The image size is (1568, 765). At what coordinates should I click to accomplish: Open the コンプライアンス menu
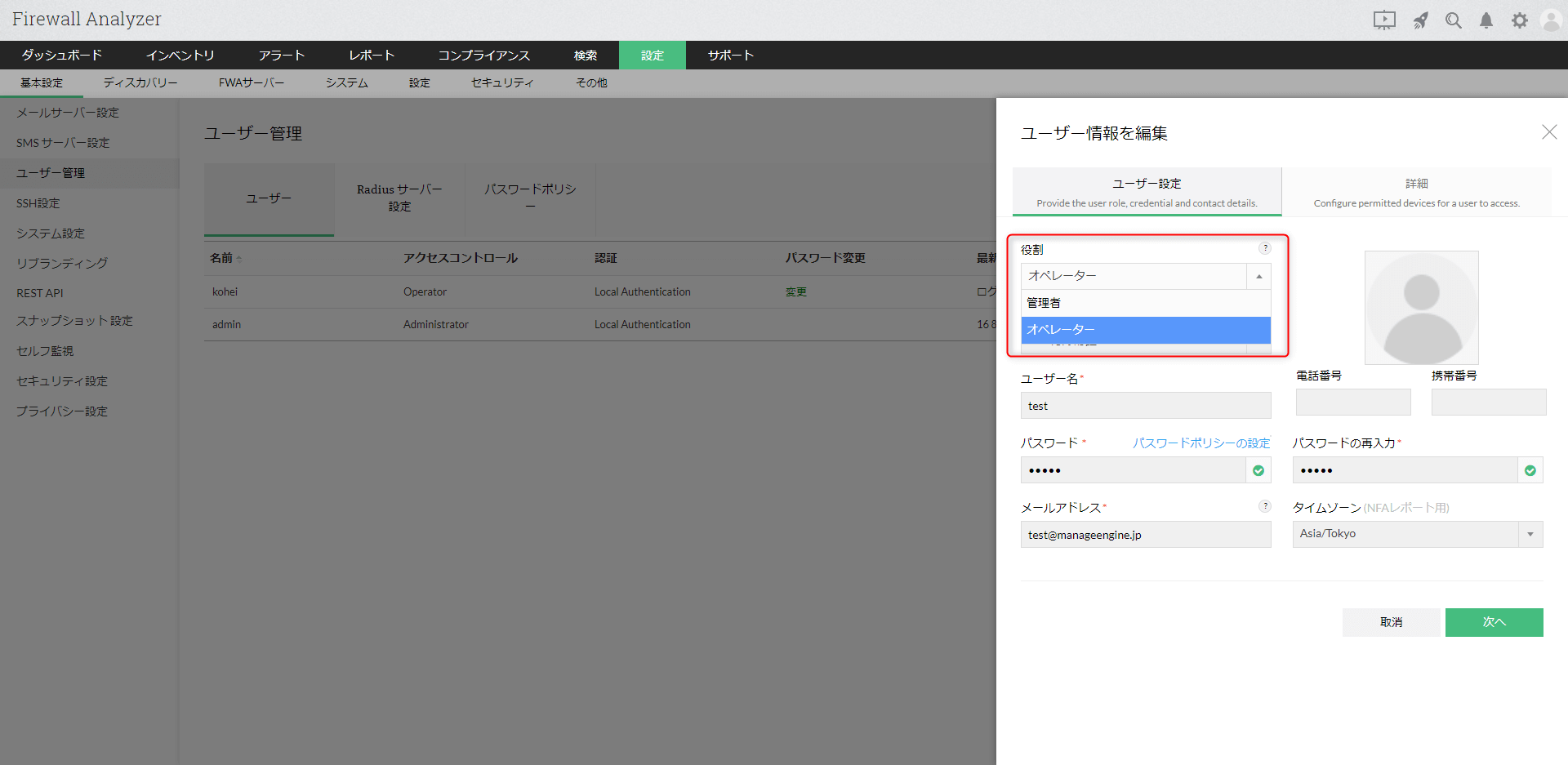point(483,56)
